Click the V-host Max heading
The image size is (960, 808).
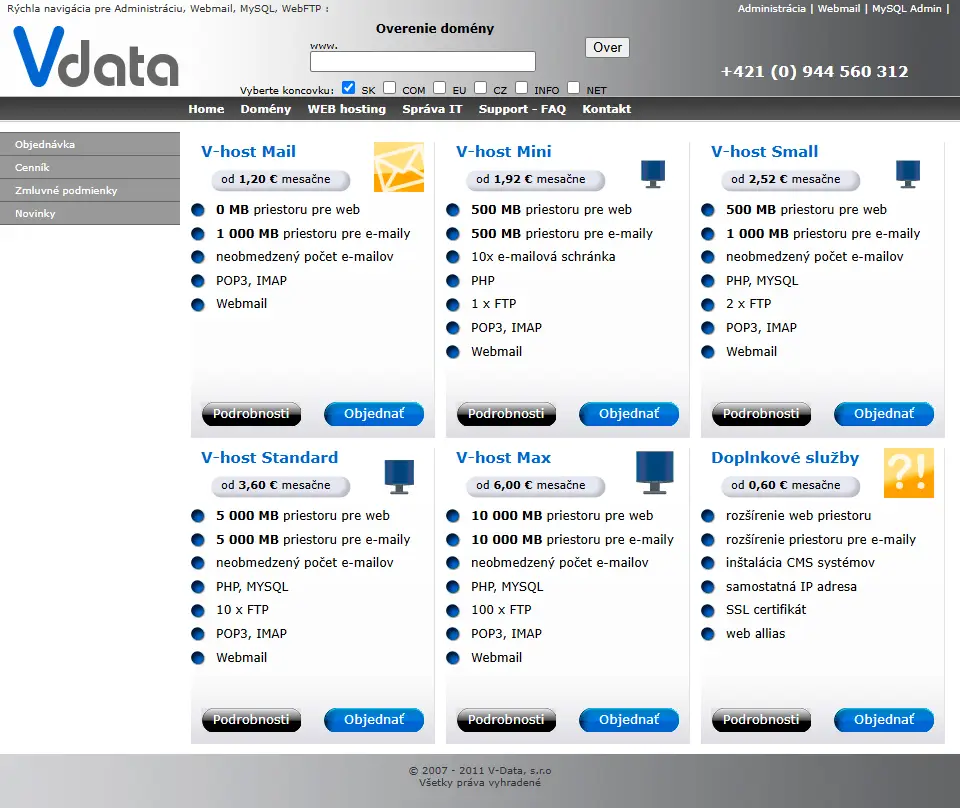pos(503,457)
